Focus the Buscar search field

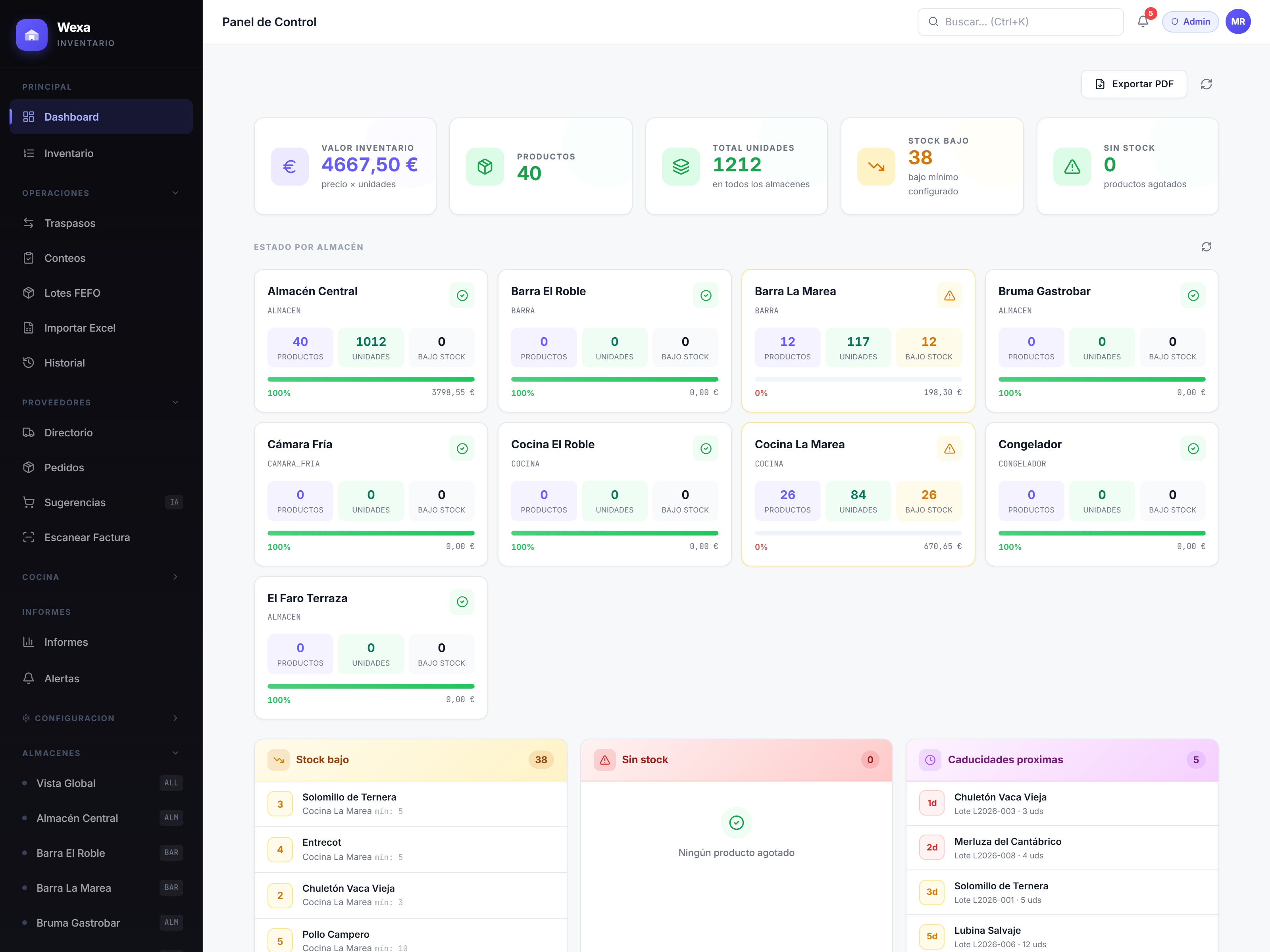[x=1020, y=22]
